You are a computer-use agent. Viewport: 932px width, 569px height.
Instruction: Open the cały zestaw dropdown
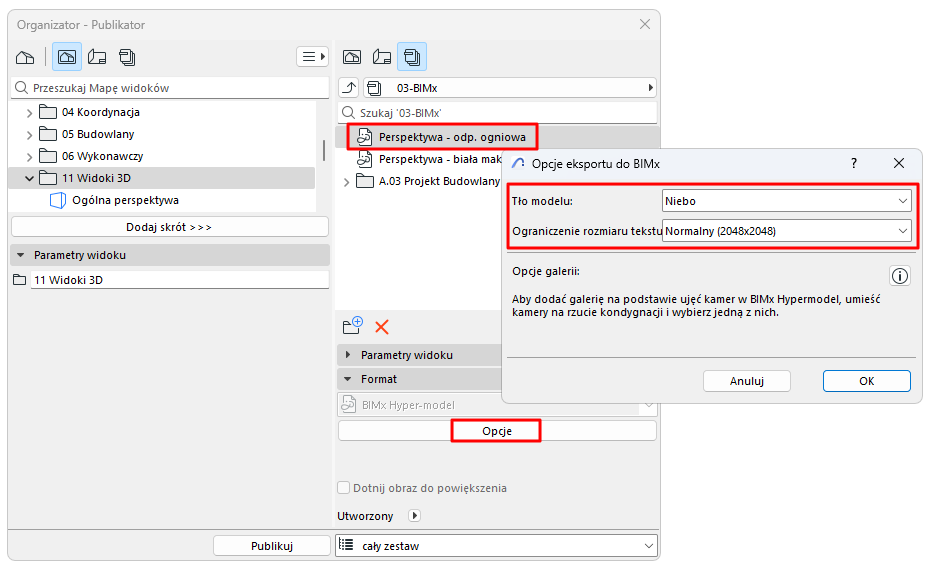pyautogui.click(x=496, y=546)
